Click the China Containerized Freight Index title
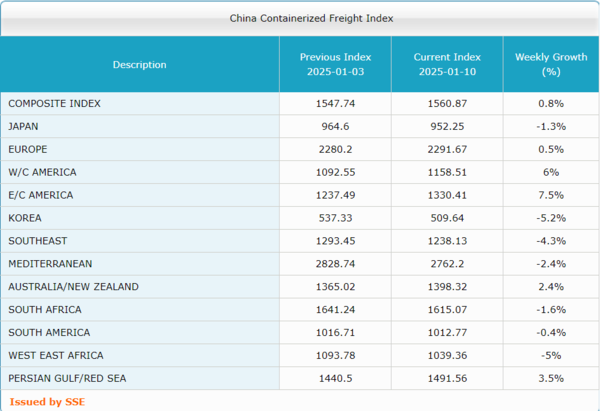 (x=298, y=18)
